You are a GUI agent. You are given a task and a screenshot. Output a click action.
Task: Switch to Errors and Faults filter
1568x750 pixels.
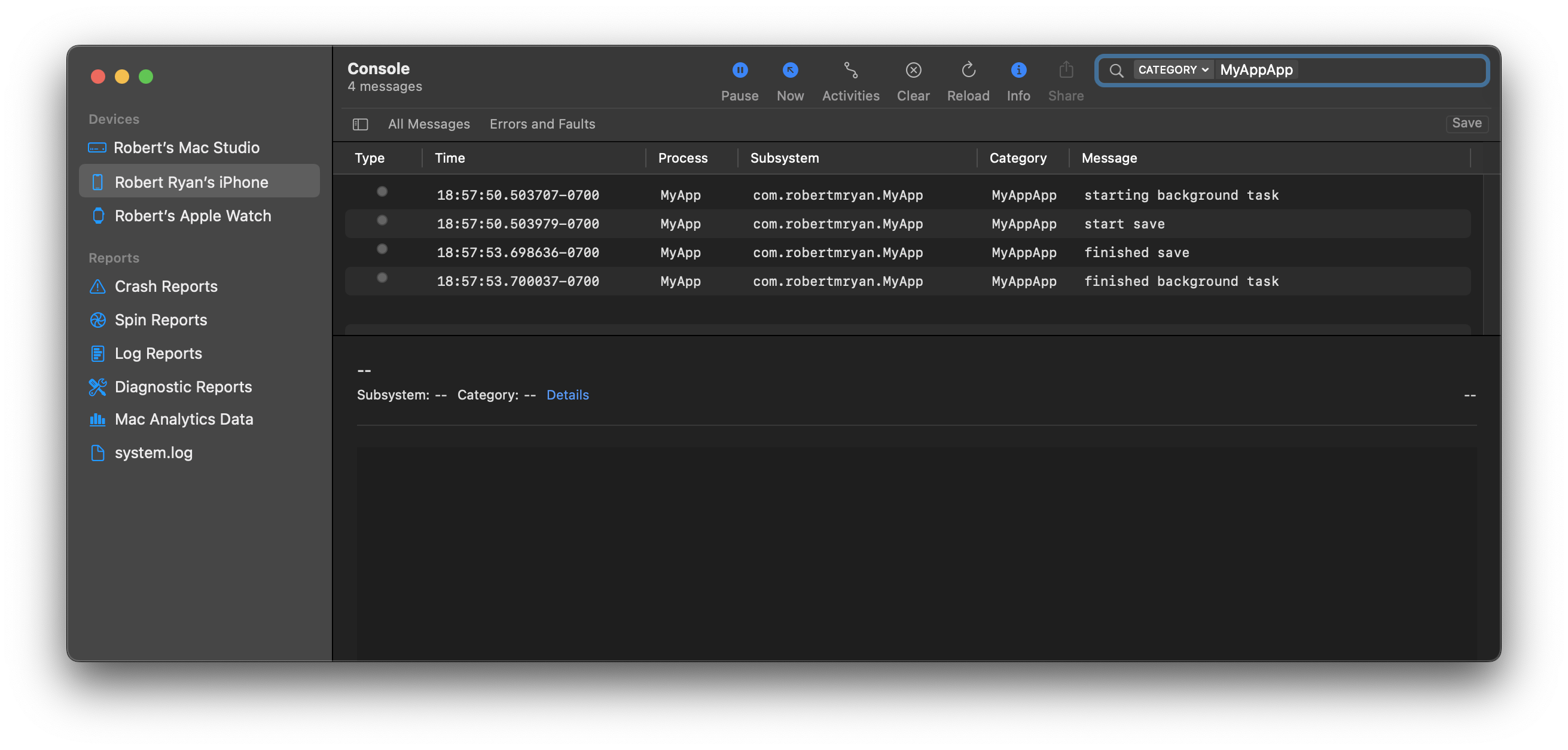coord(542,124)
